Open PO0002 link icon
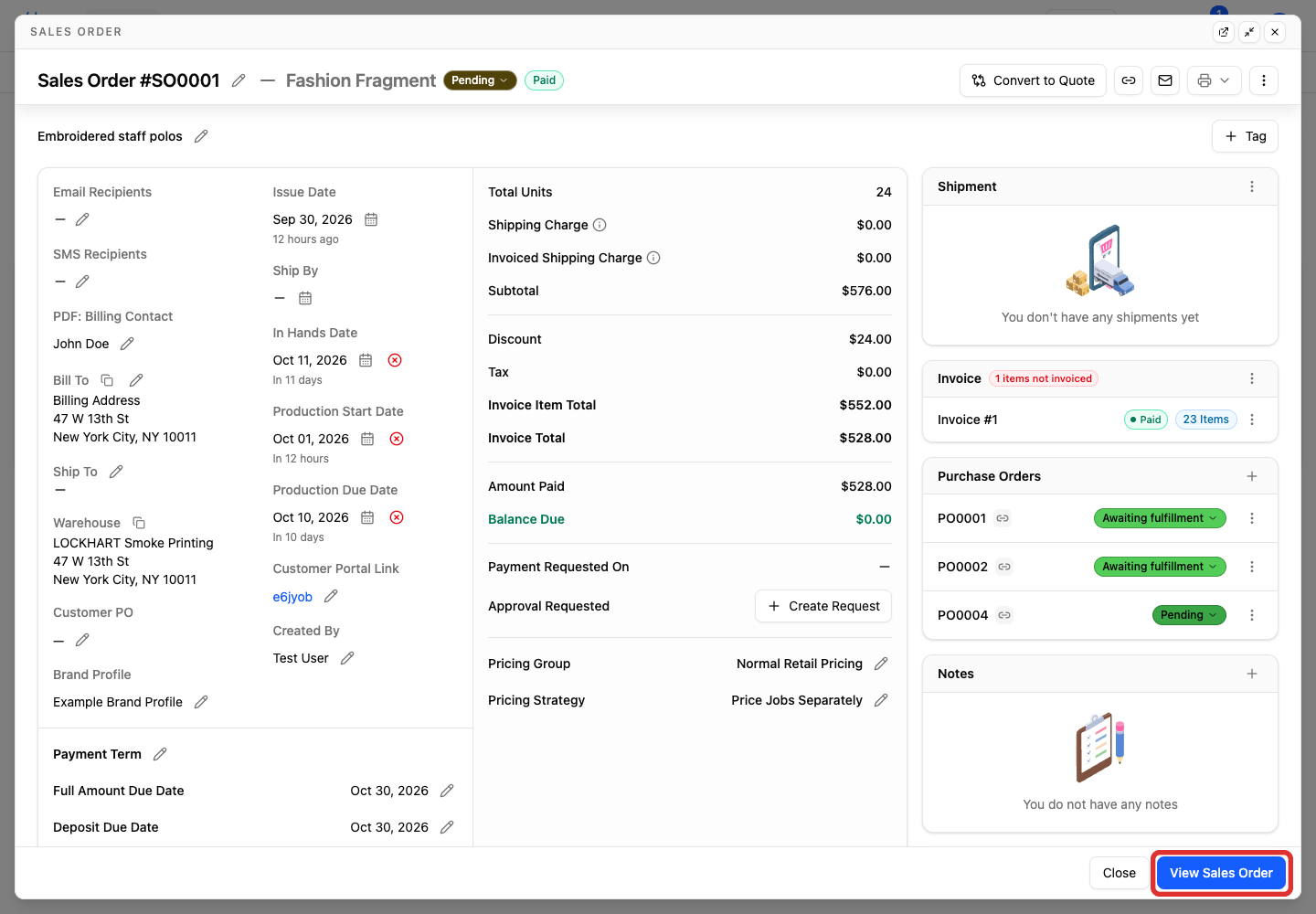Viewport: 1316px width, 914px height. click(x=1004, y=567)
